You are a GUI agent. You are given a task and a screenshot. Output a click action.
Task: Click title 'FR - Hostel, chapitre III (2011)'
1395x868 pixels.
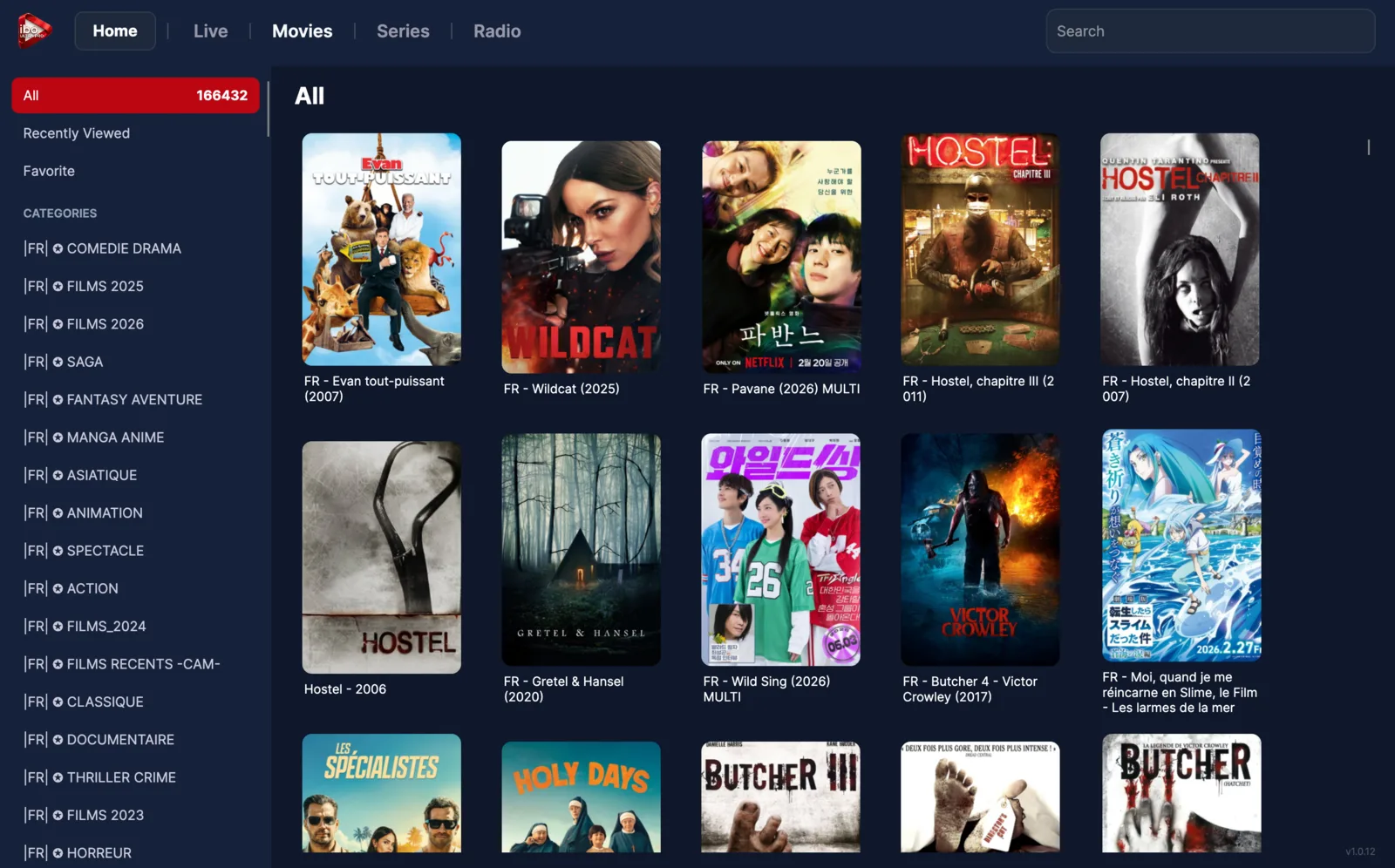(978, 389)
